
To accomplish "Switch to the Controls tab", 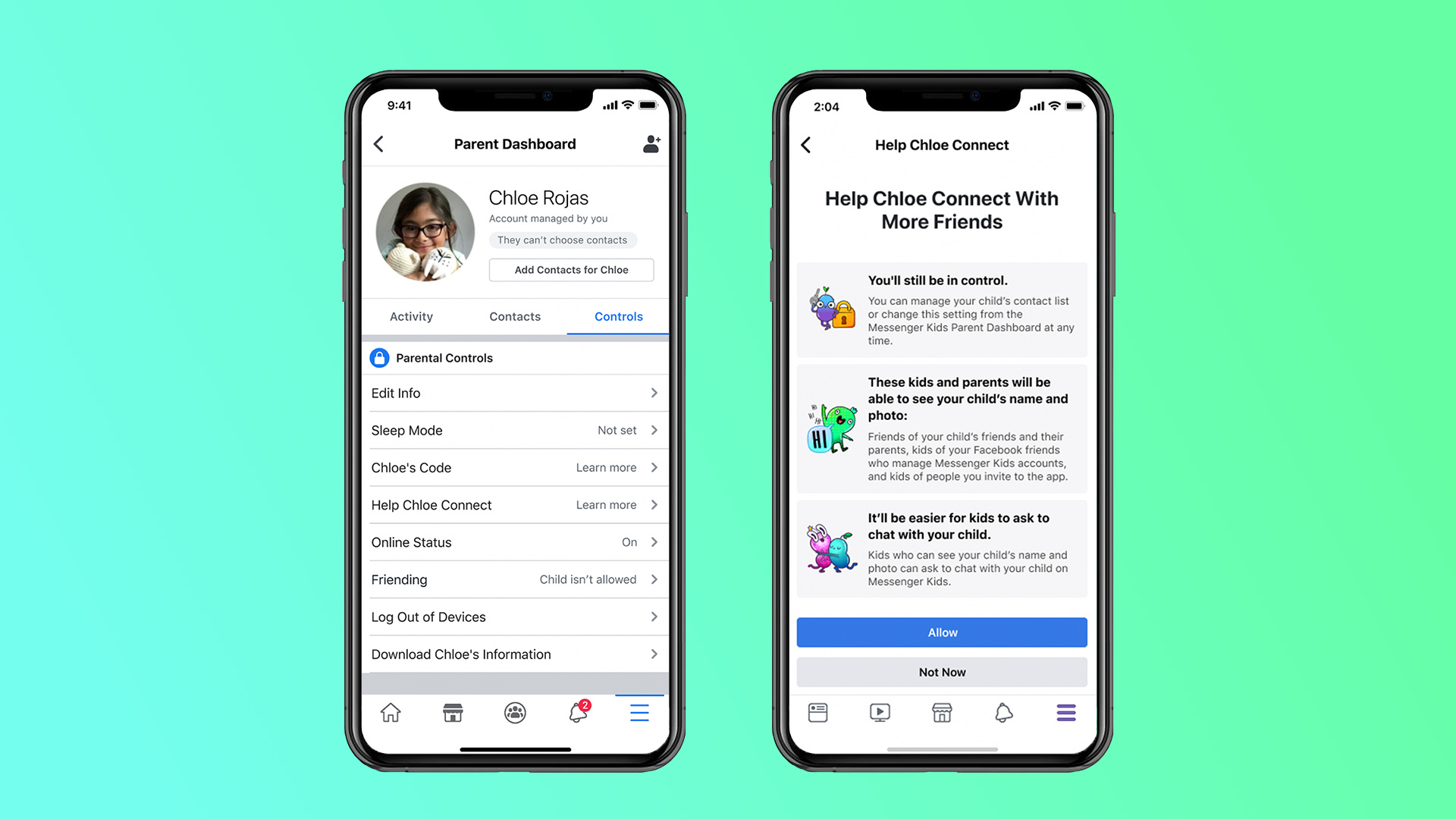I will coord(618,316).
